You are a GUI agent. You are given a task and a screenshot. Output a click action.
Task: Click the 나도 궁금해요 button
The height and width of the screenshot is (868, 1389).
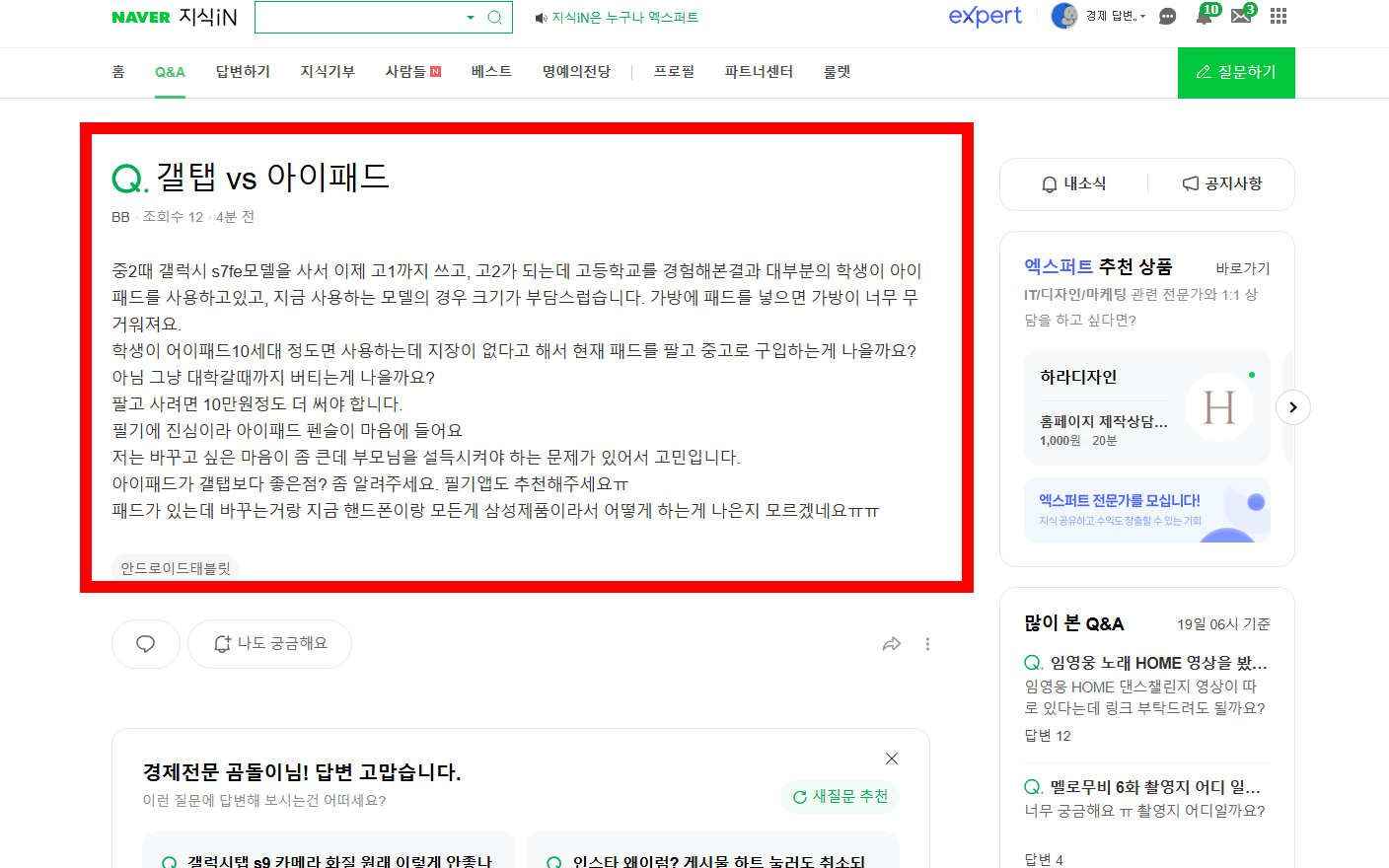[269, 644]
